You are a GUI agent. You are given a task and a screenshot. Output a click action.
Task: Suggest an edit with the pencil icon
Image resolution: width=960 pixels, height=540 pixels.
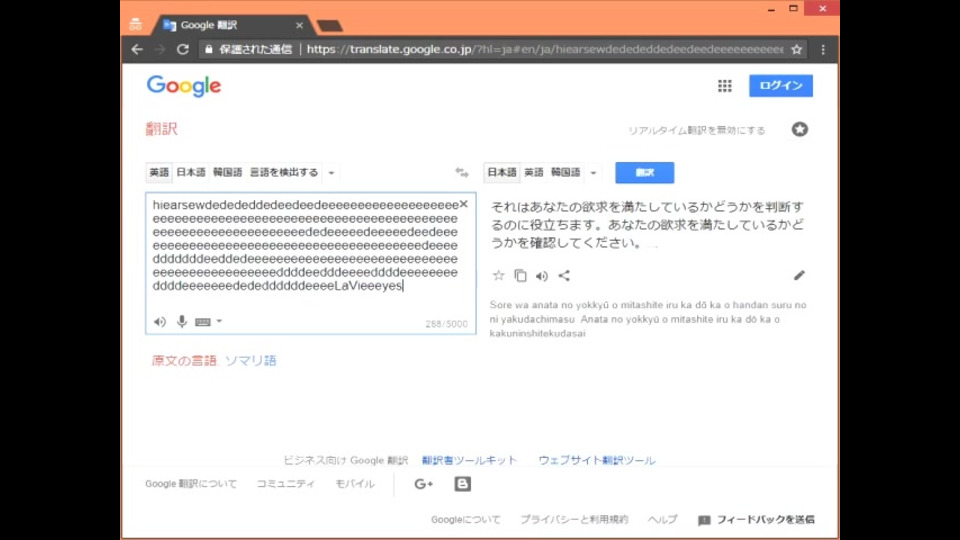(799, 276)
